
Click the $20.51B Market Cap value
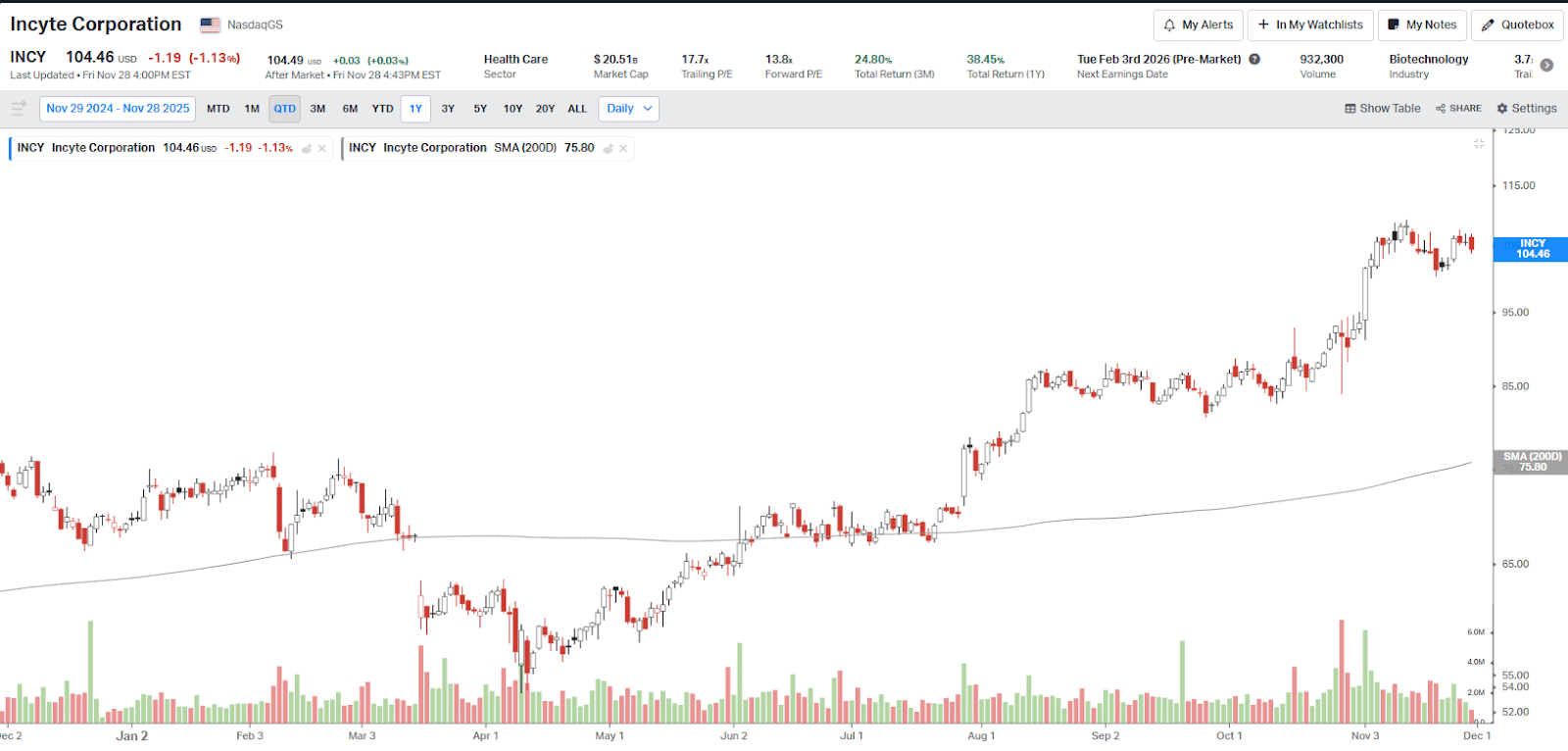click(615, 60)
